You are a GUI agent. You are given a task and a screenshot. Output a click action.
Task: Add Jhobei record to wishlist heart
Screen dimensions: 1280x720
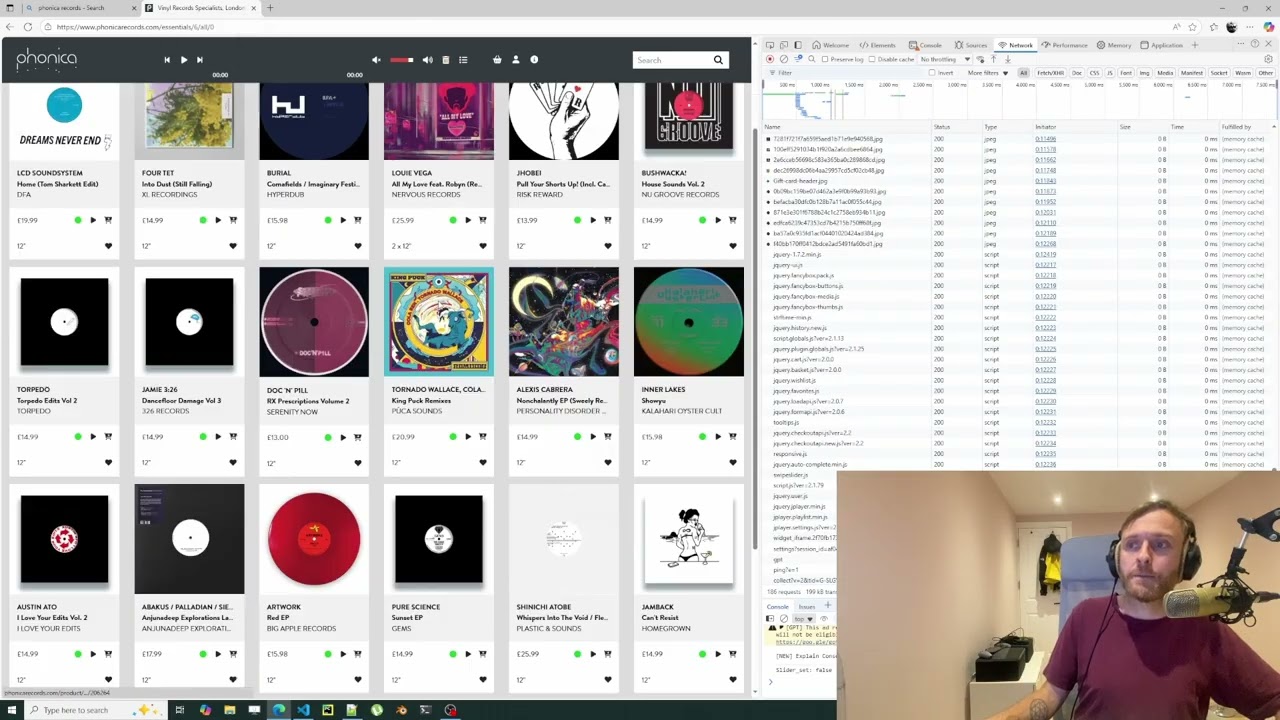(608, 246)
